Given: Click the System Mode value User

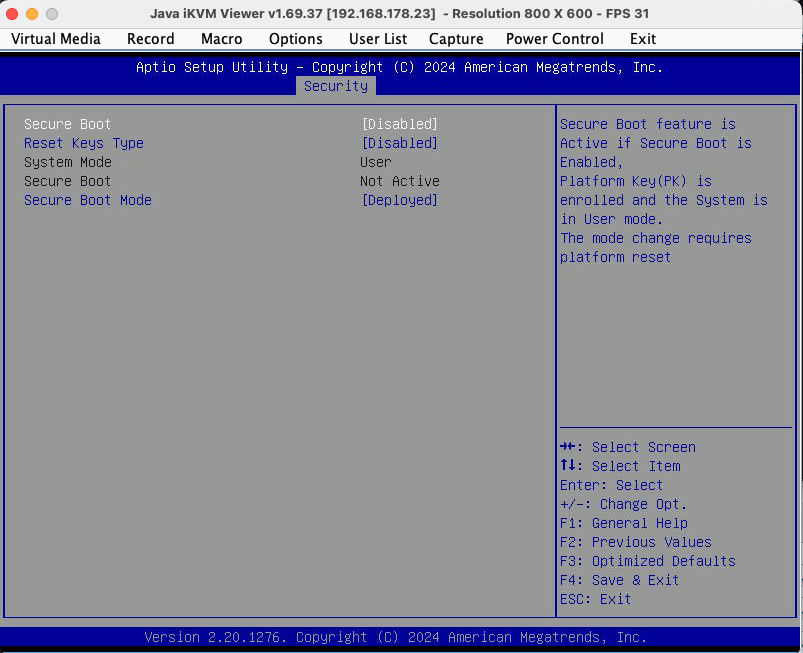Looking at the screenshot, I should [x=375, y=162].
